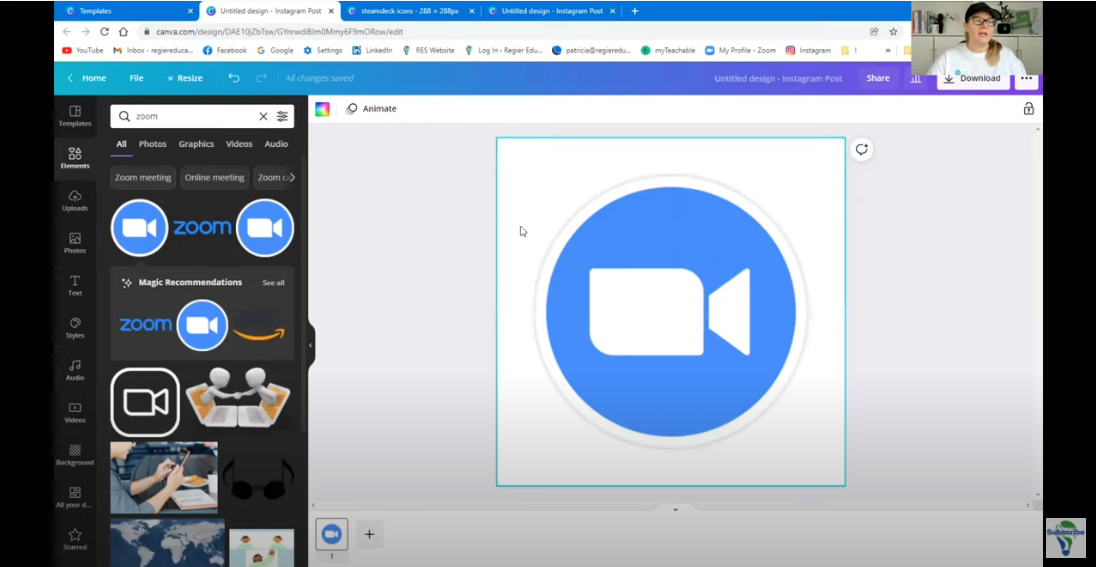Open the Starred sidebar panel
Screen dimensions: 1096x567
[75, 539]
